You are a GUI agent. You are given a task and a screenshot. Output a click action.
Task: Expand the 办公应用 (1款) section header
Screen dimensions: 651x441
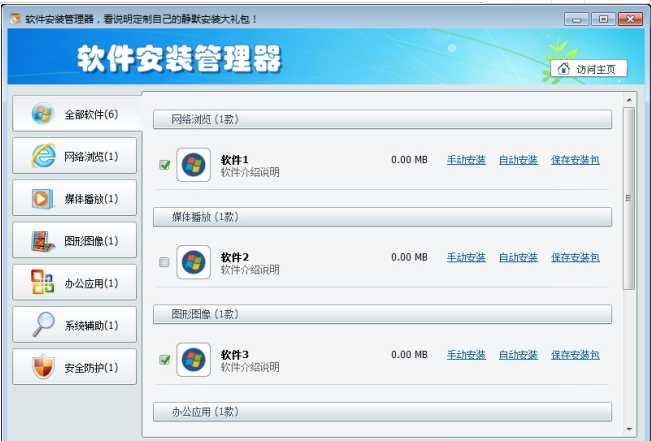(382, 412)
